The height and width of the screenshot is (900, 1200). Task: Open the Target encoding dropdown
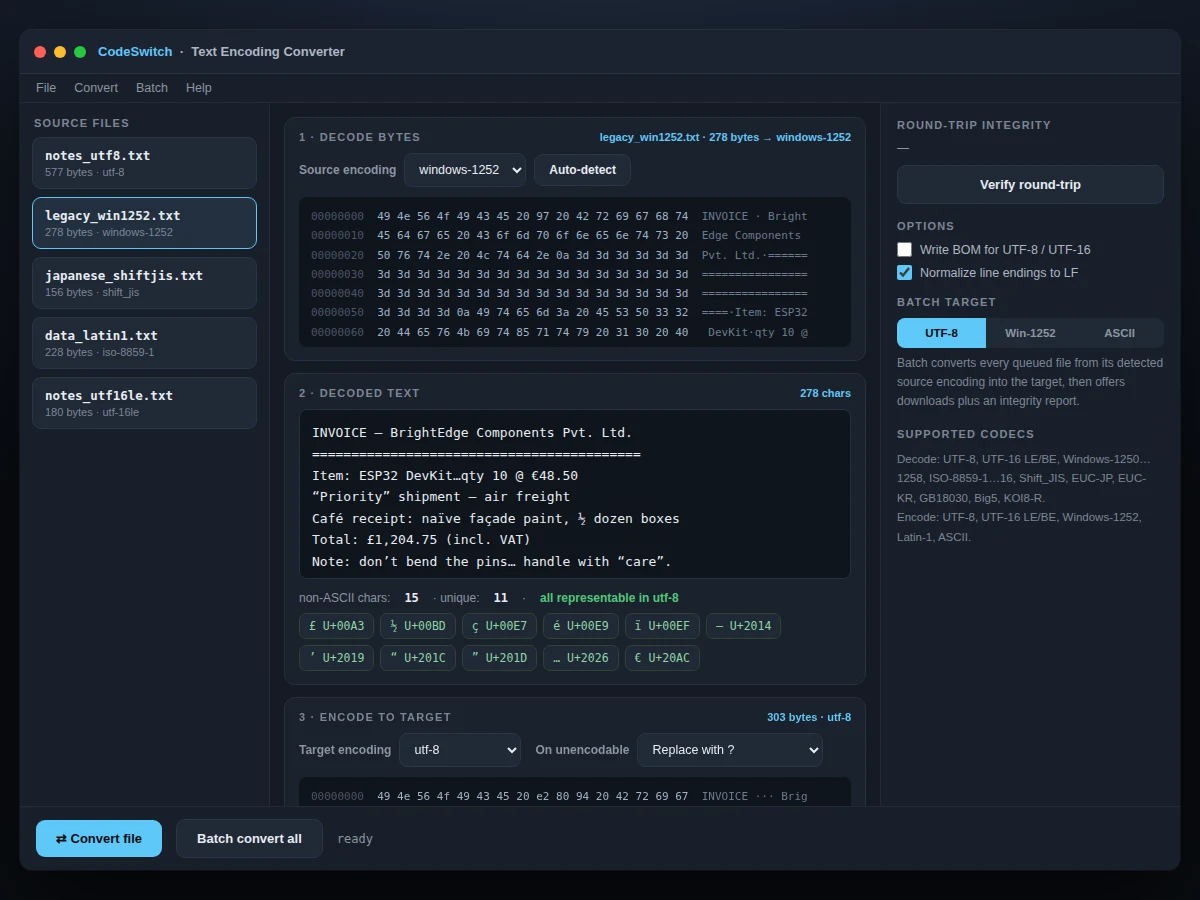point(460,750)
